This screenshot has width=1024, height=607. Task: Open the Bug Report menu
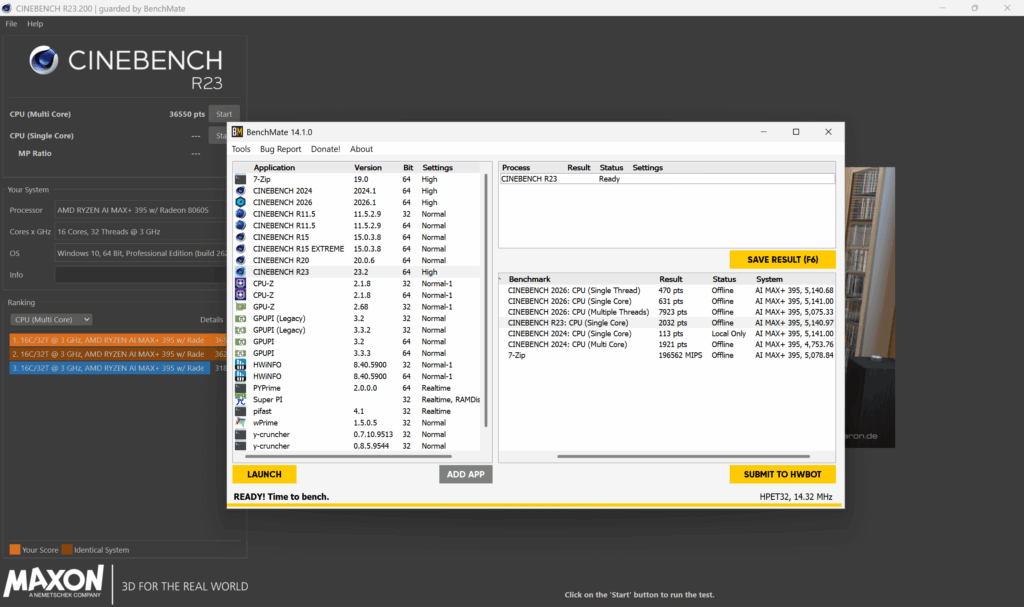[280, 149]
